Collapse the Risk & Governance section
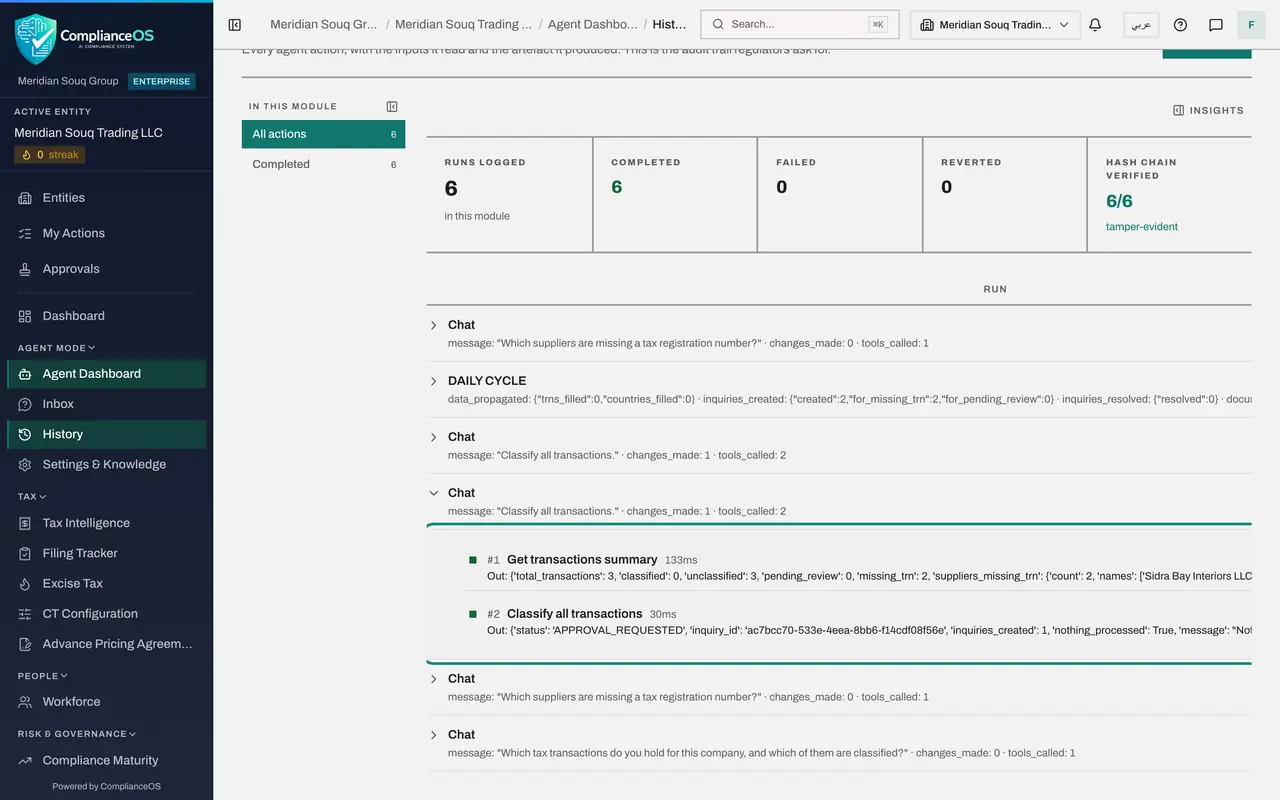1280x800 pixels. click(76, 734)
